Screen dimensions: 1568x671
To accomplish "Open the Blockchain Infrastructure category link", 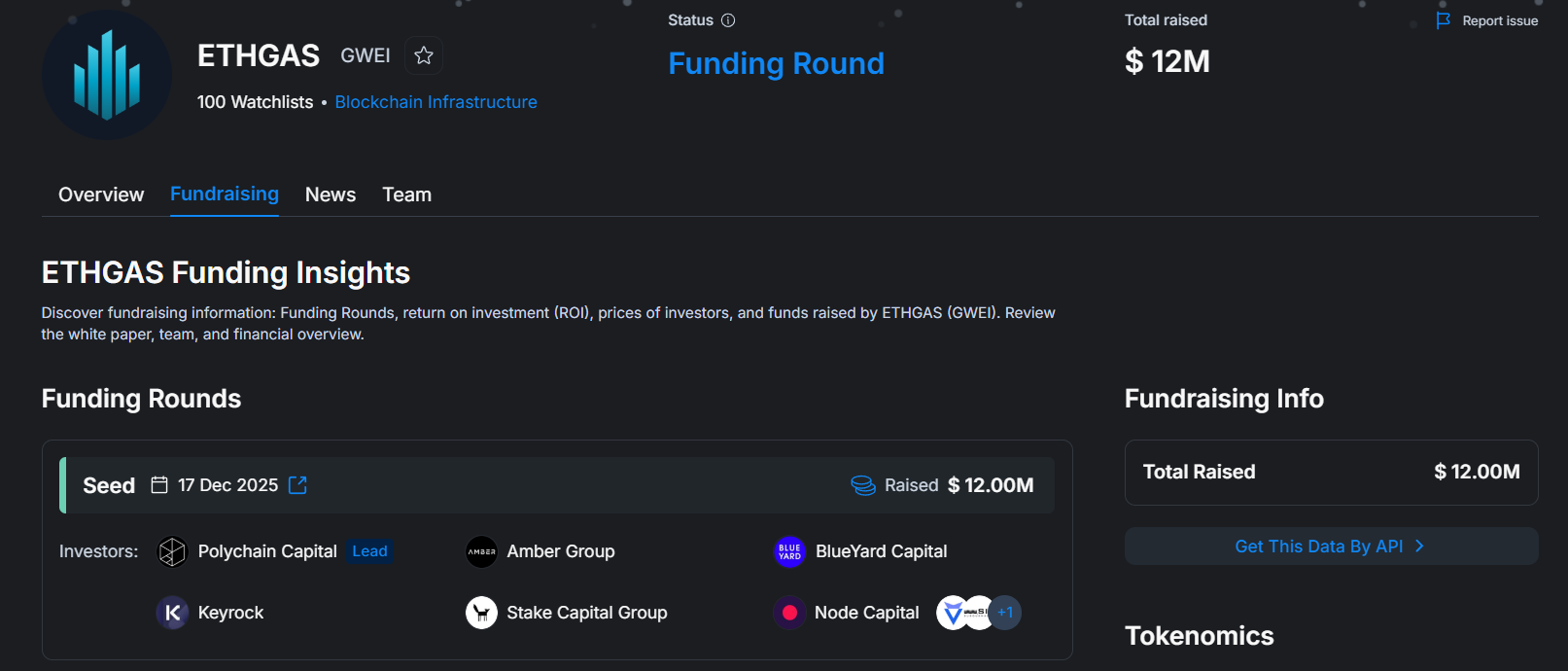I will [x=436, y=102].
